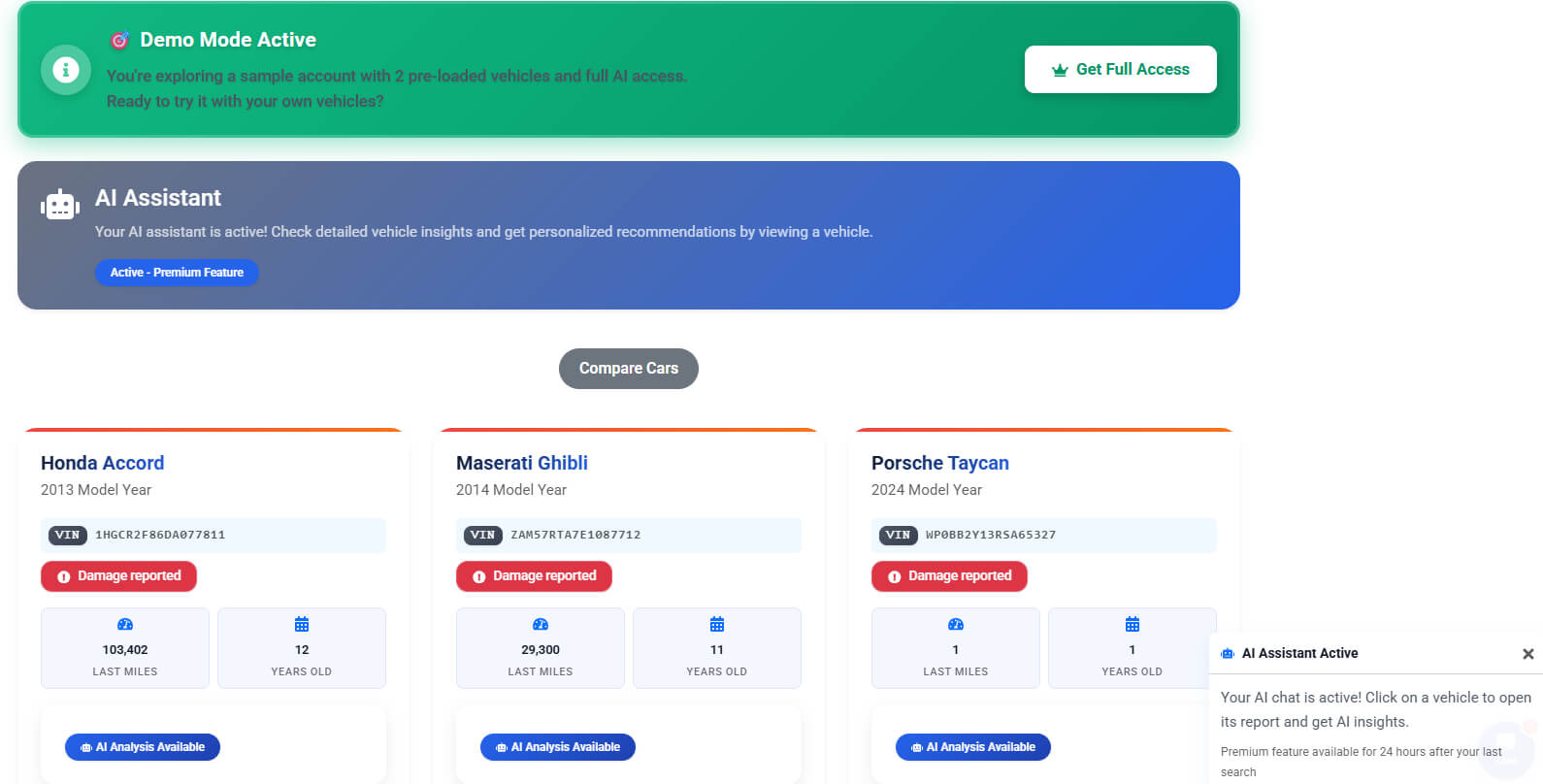Click the warning icon in Porsche Damage reported badge
Screen dimensions: 1543x784
(x=895, y=576)
